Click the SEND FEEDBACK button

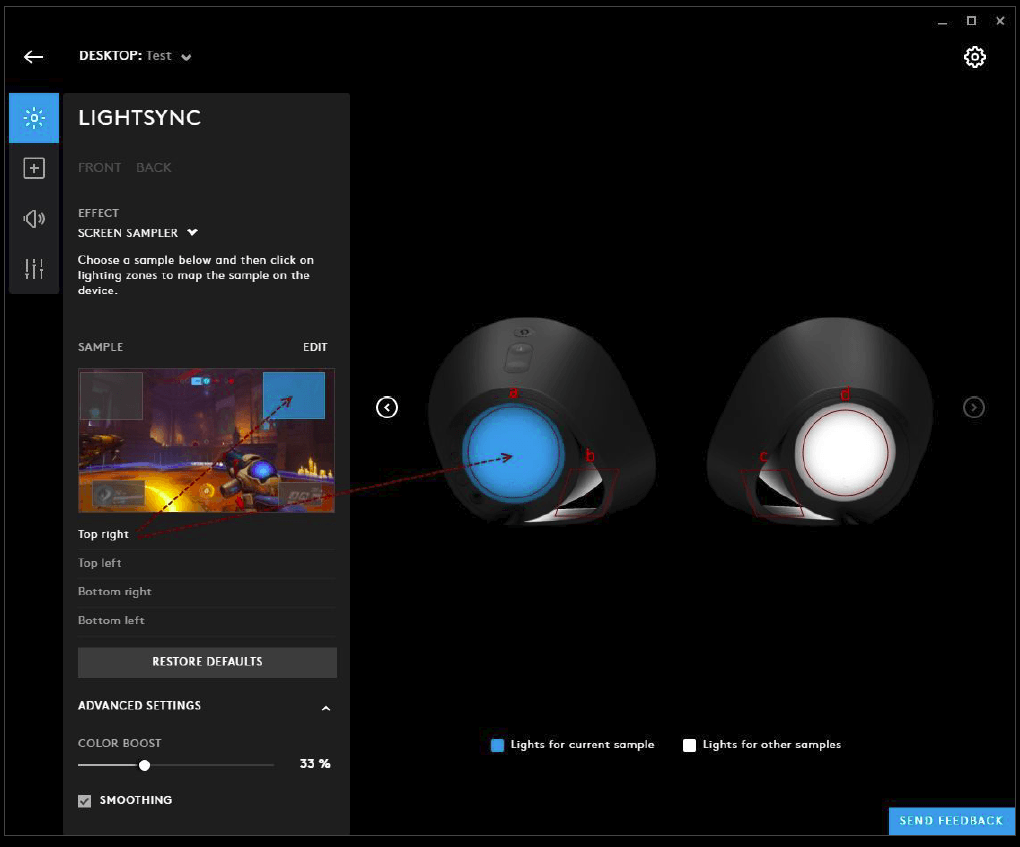tap(950, 820)
